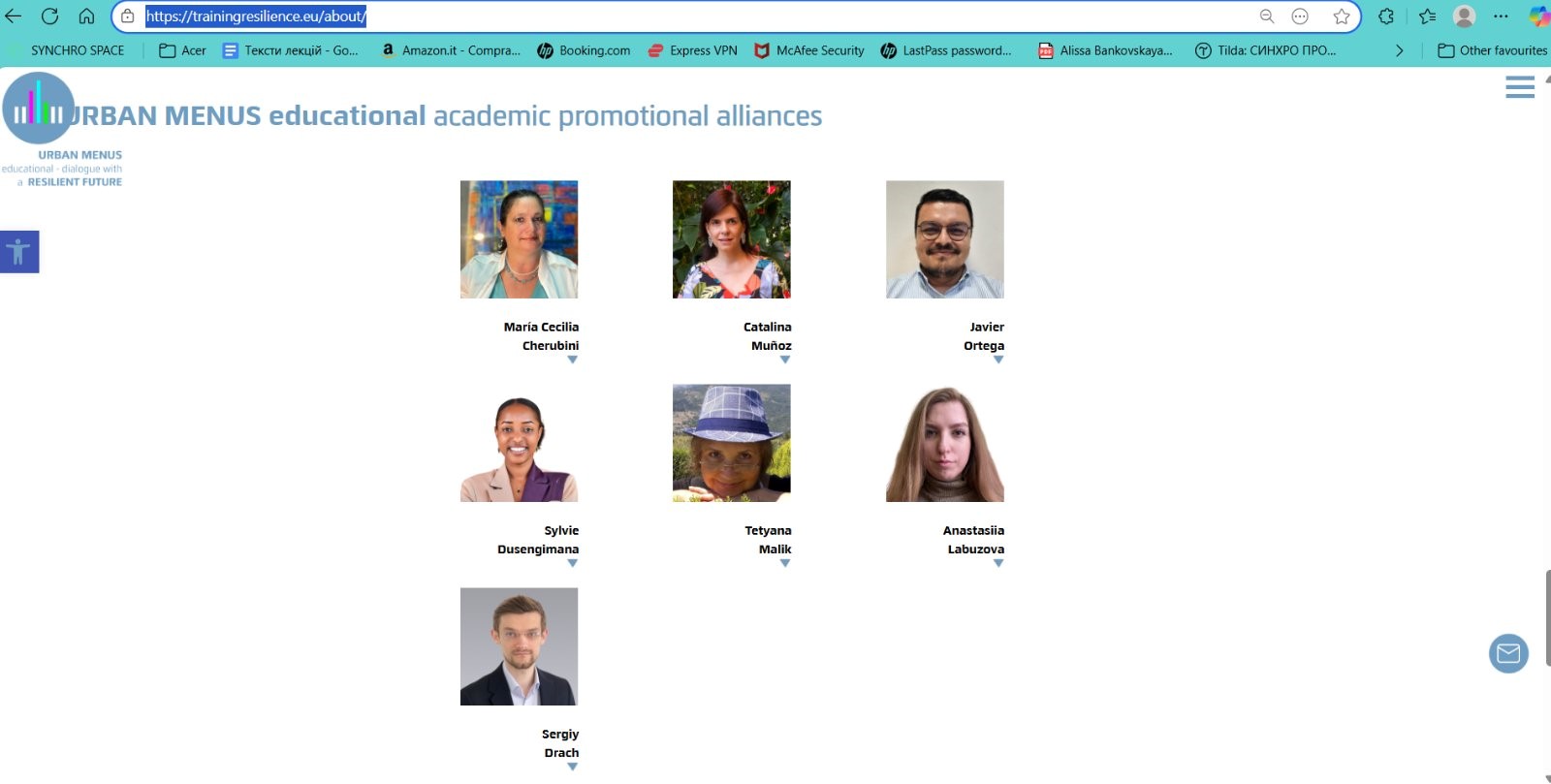
Task: Expand Catalina Muñoz details arrow
Action: [785, 361]
